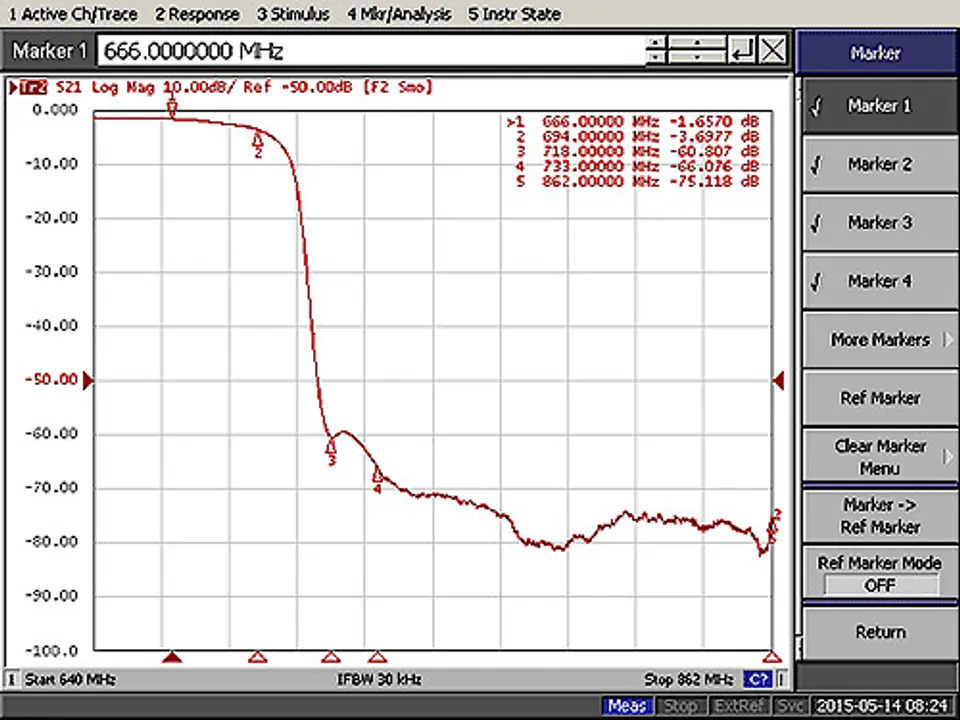This screenshot has width=960, height=720.
Task: Select marker 3 triangle on the trace
Action: (331, 448)
